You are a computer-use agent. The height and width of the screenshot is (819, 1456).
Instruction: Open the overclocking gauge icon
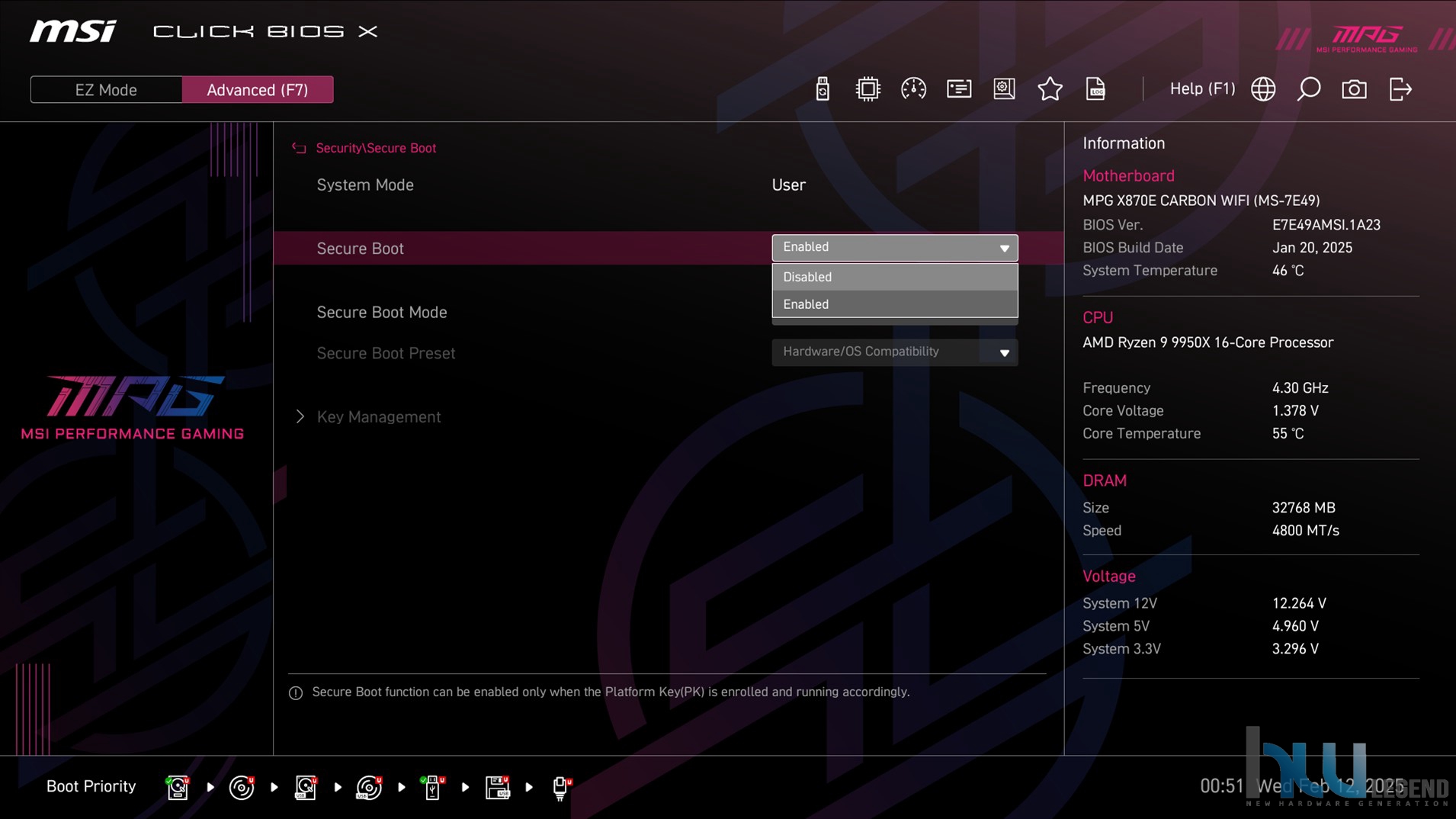click(x=913, y=89)
